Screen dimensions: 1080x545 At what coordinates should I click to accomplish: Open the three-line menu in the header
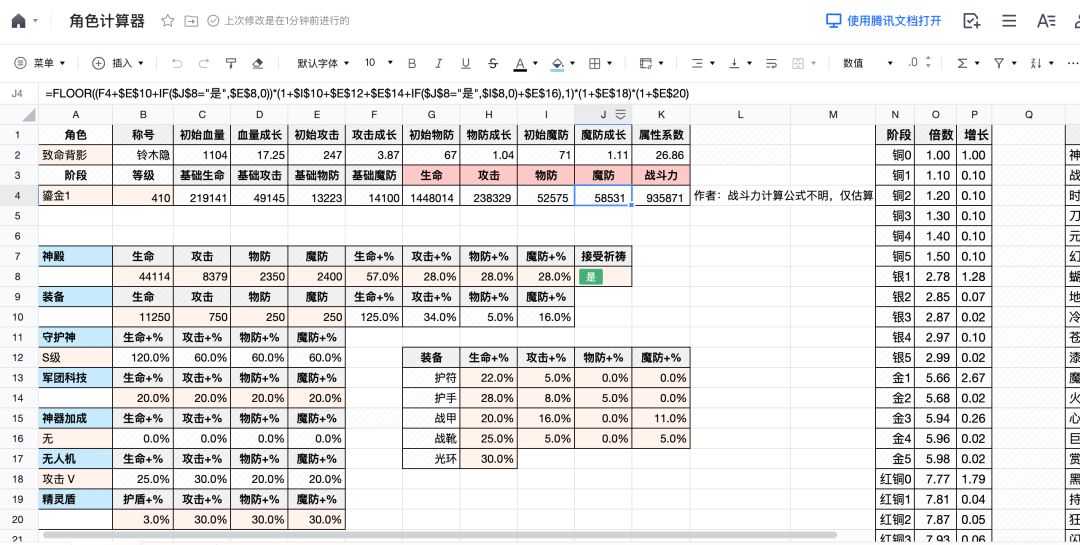1009,21
